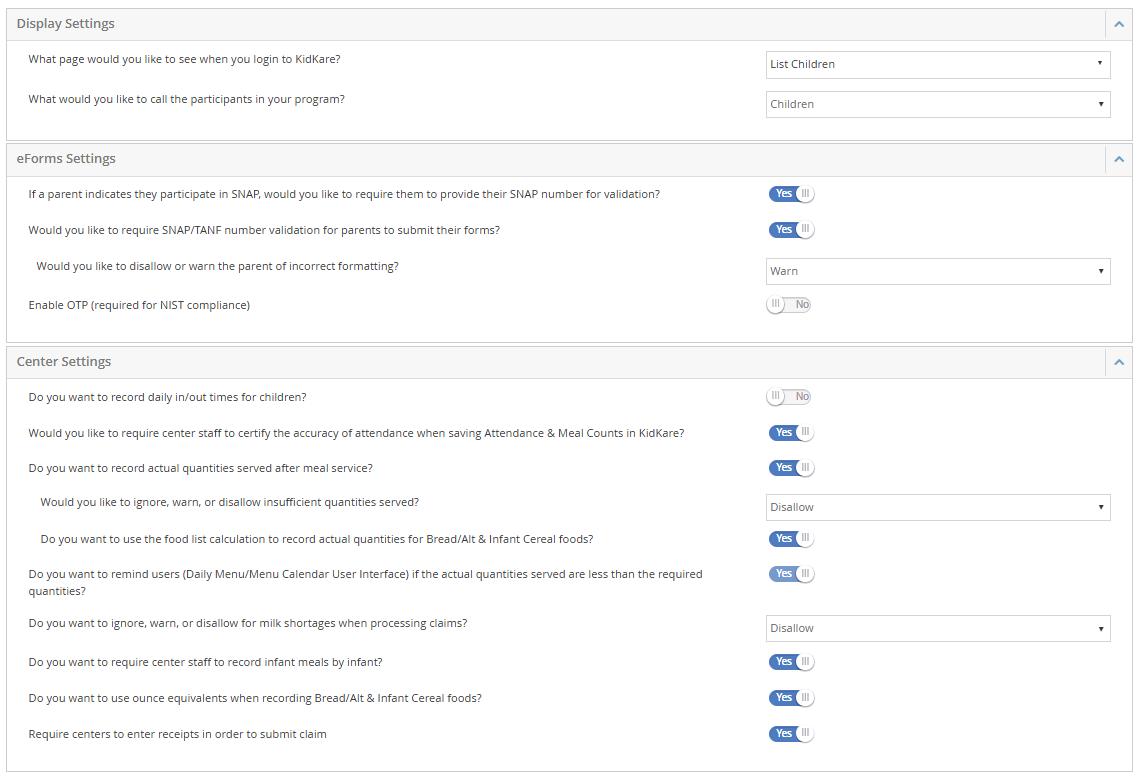Open the login page dropdown showing List Children

[937, 64]
